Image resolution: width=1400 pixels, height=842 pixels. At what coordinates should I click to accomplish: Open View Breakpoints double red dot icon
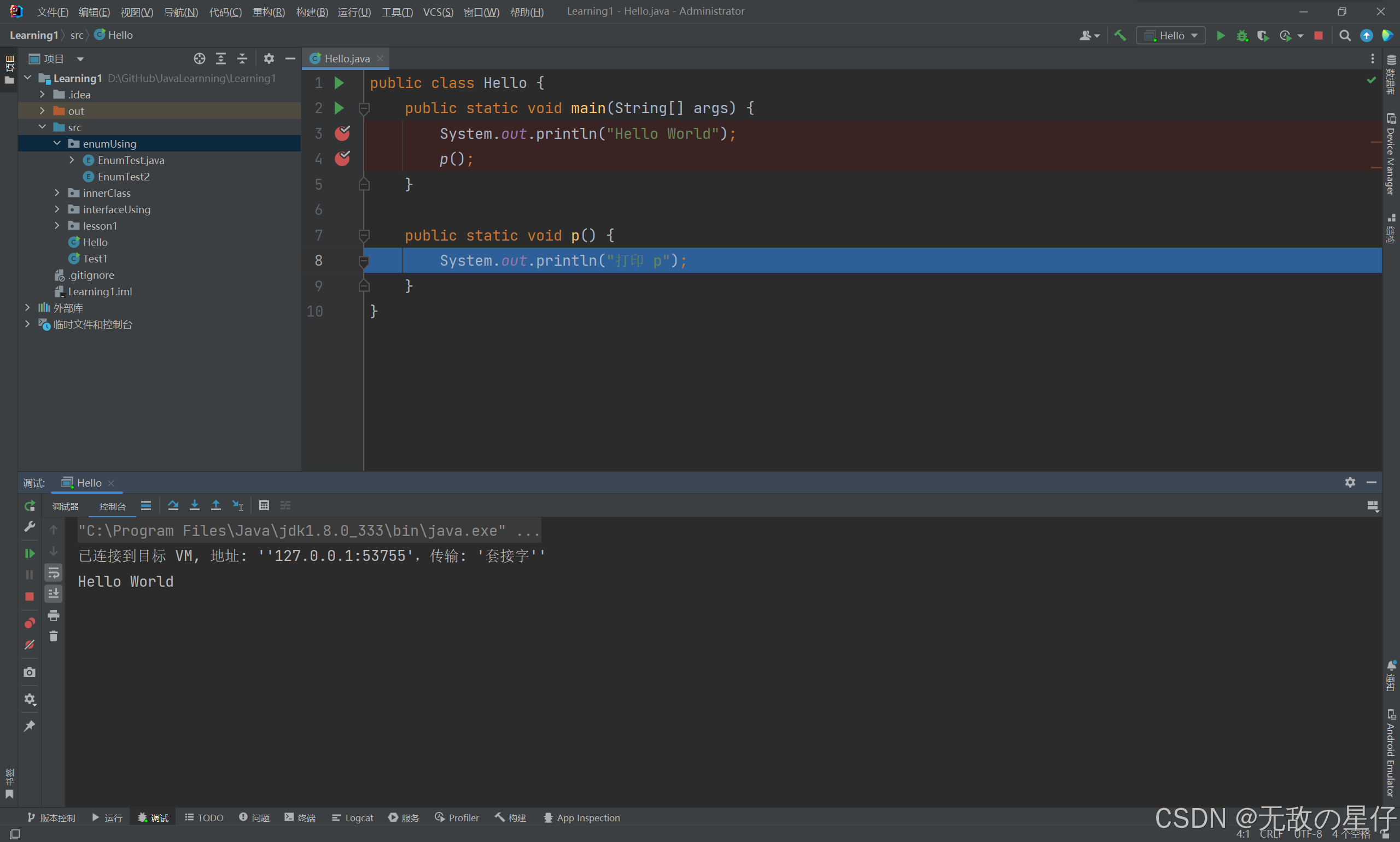click(30, 623)
